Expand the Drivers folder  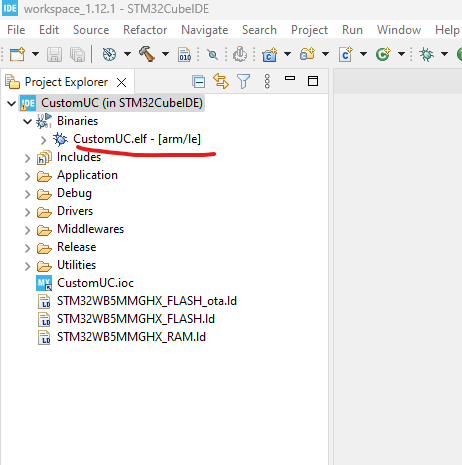pos(27,212)
